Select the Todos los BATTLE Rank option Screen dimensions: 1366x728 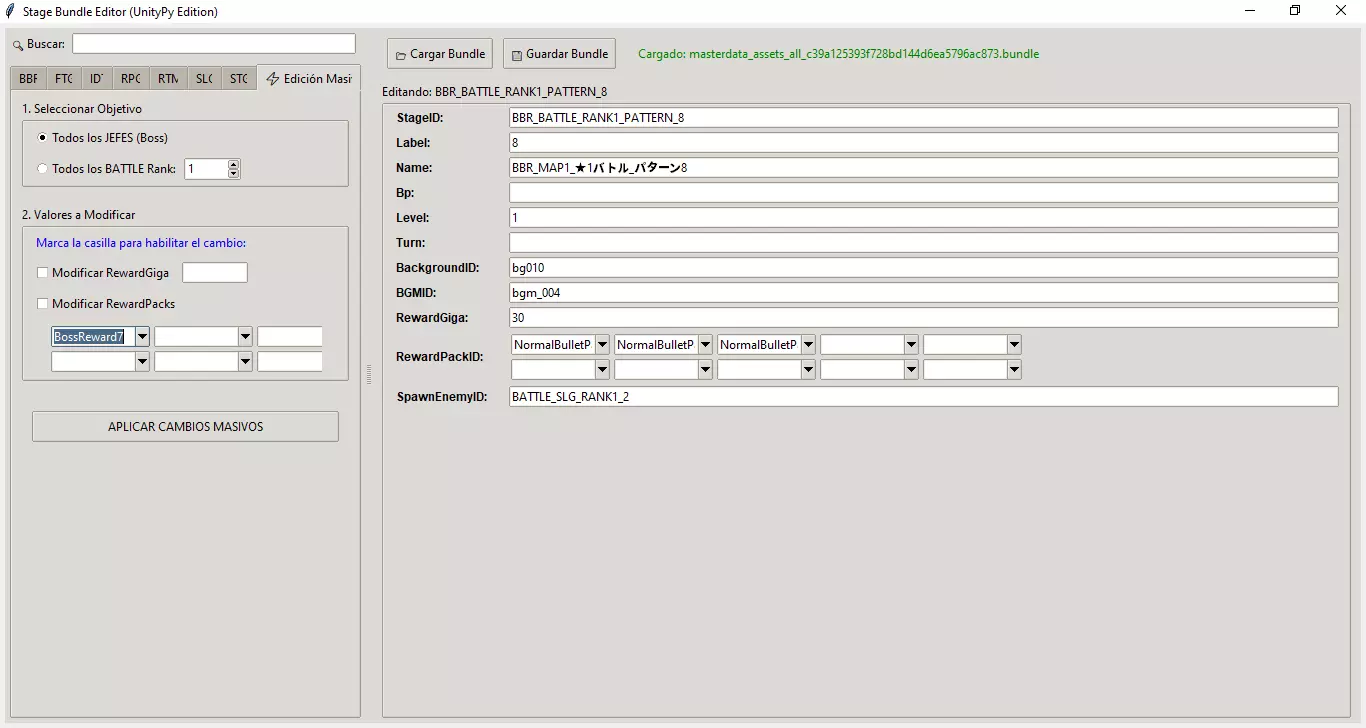click(x=42, y=169)
